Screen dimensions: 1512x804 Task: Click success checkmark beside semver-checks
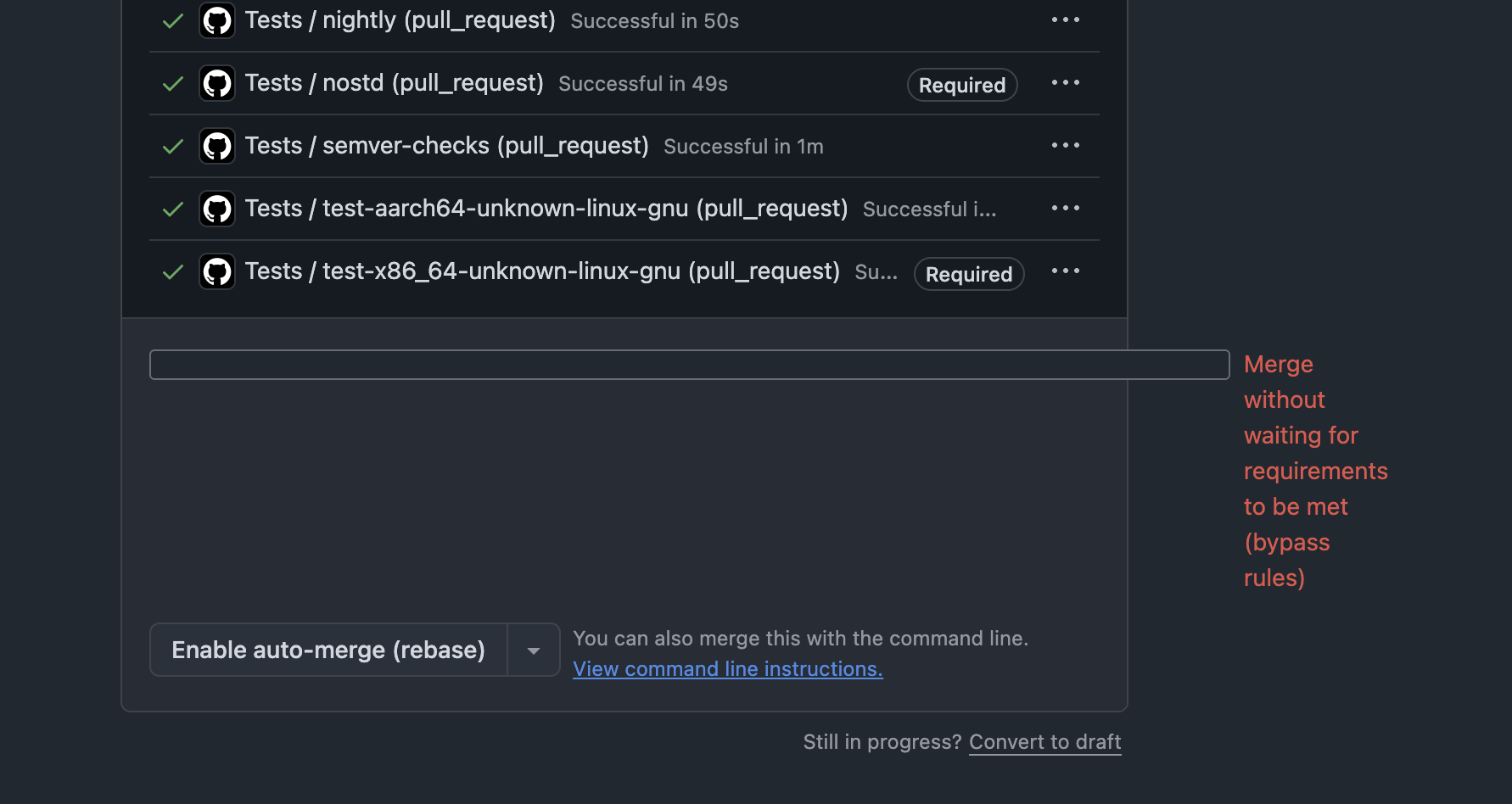173,146
